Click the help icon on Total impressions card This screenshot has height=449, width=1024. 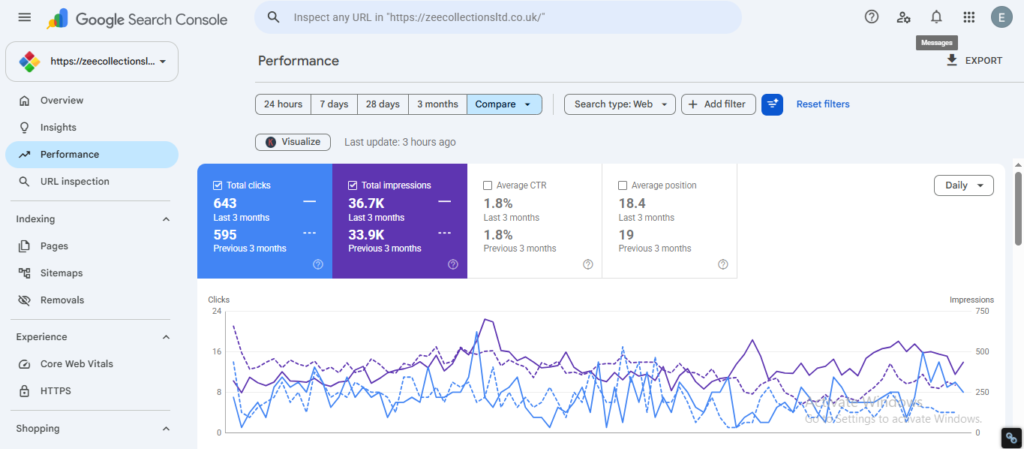(x=453, y=264)
